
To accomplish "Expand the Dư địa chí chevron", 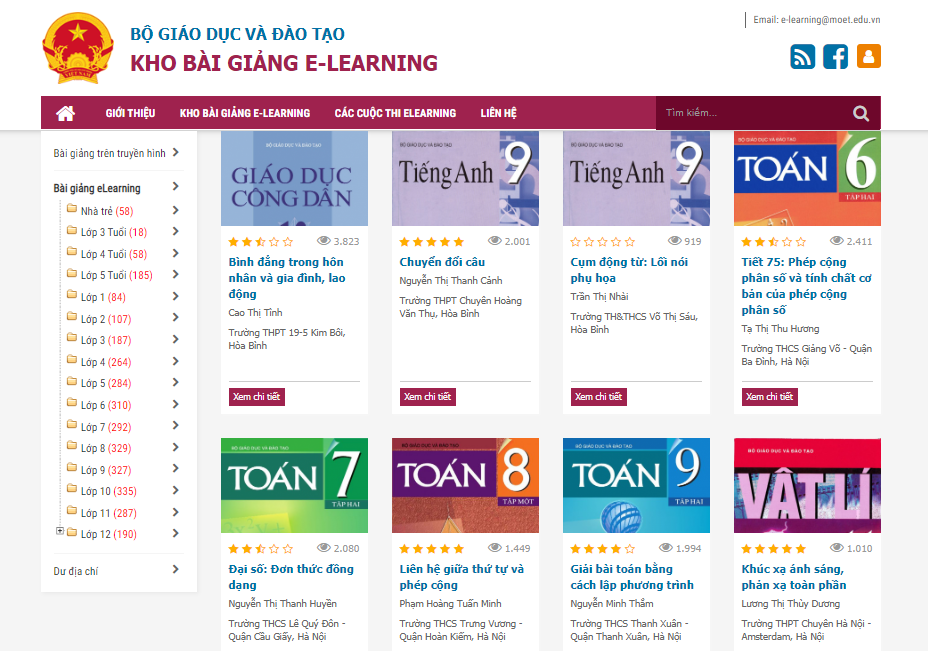I will point(175,569).
